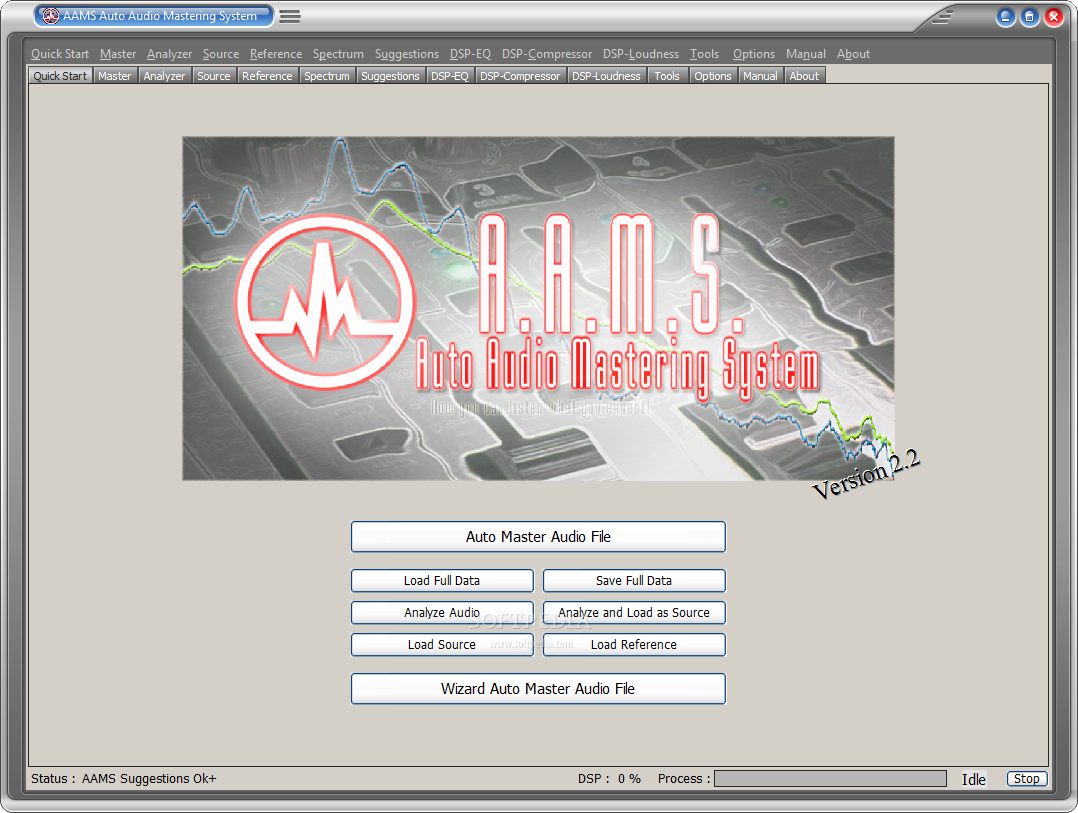Open the DSP-Loudness menu
This screenshot has width=1078, height=813.
point(640,53)
